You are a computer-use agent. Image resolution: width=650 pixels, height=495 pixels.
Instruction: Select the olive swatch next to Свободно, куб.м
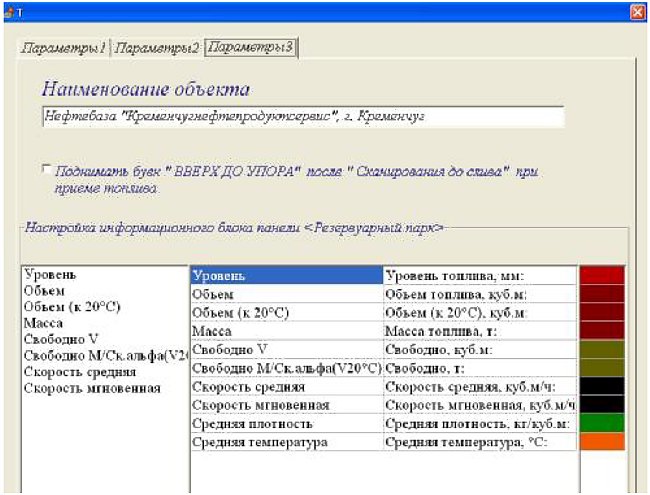point(602,349)
